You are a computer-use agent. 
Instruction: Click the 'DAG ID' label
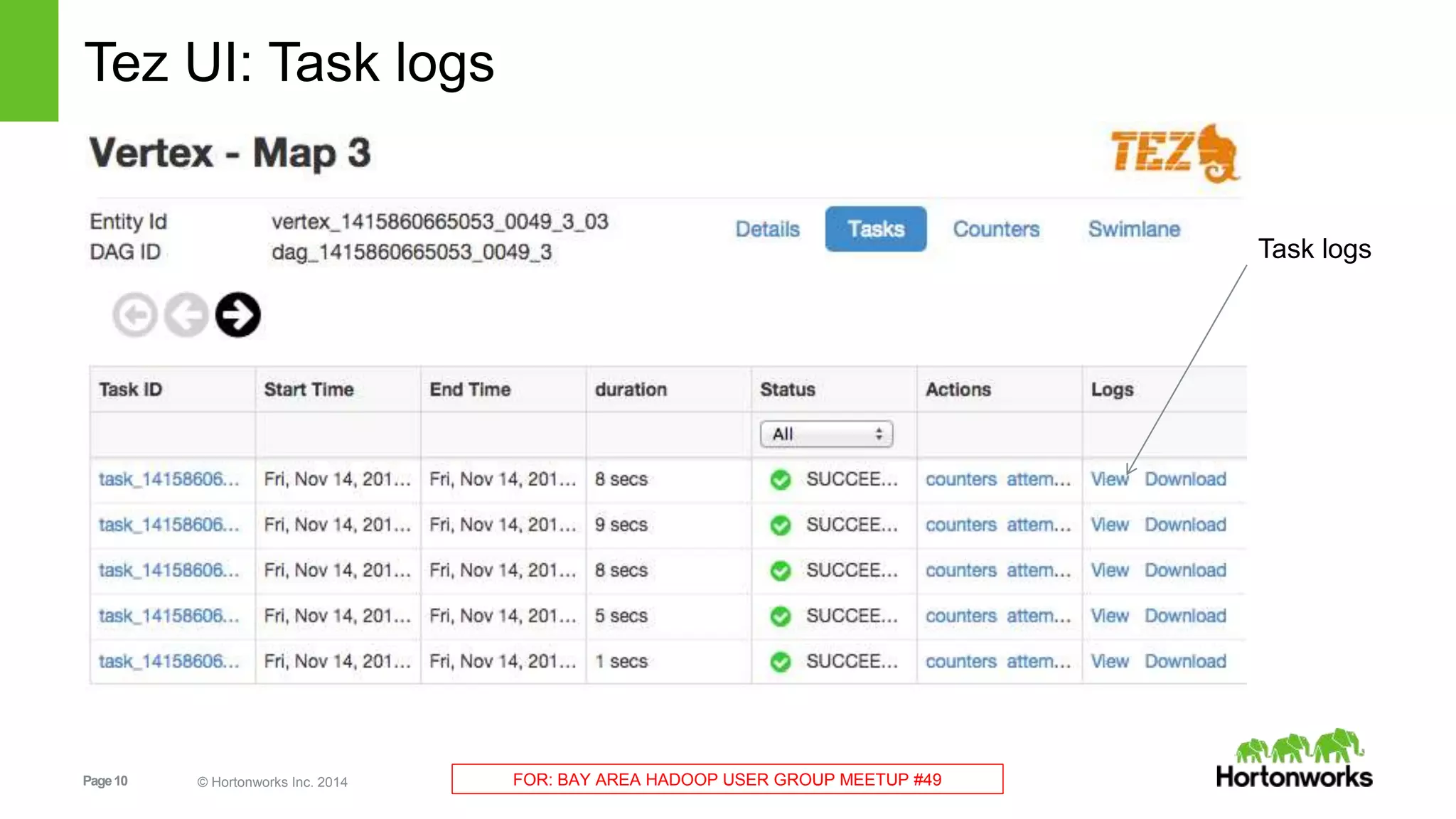tap(125, 252)
